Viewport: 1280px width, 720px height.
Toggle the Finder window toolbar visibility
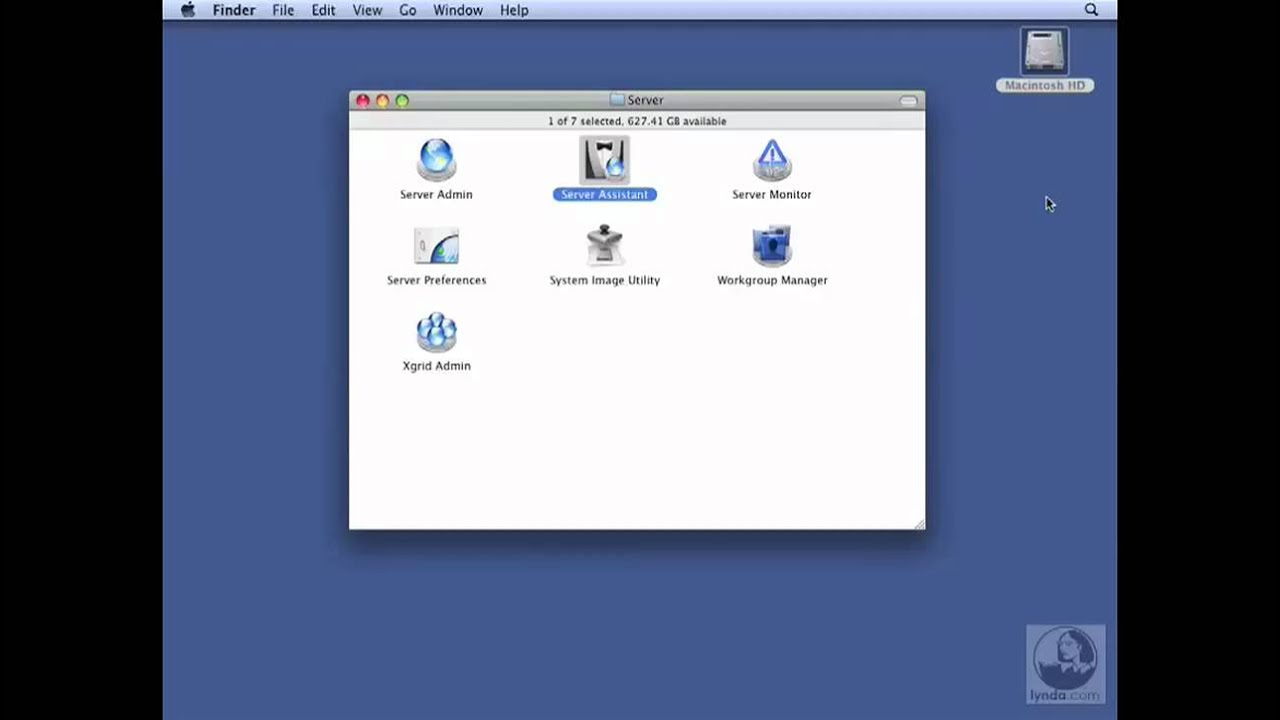(x=908, y=100)
